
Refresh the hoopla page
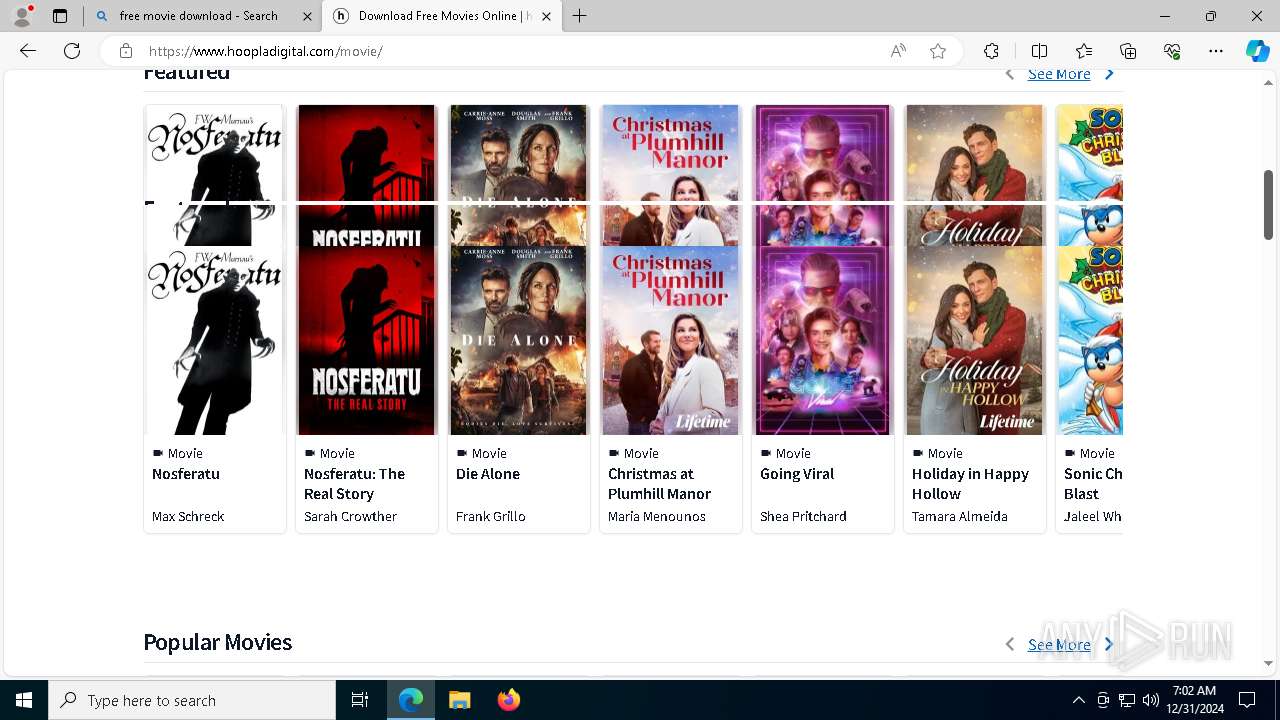pos(72,51)
